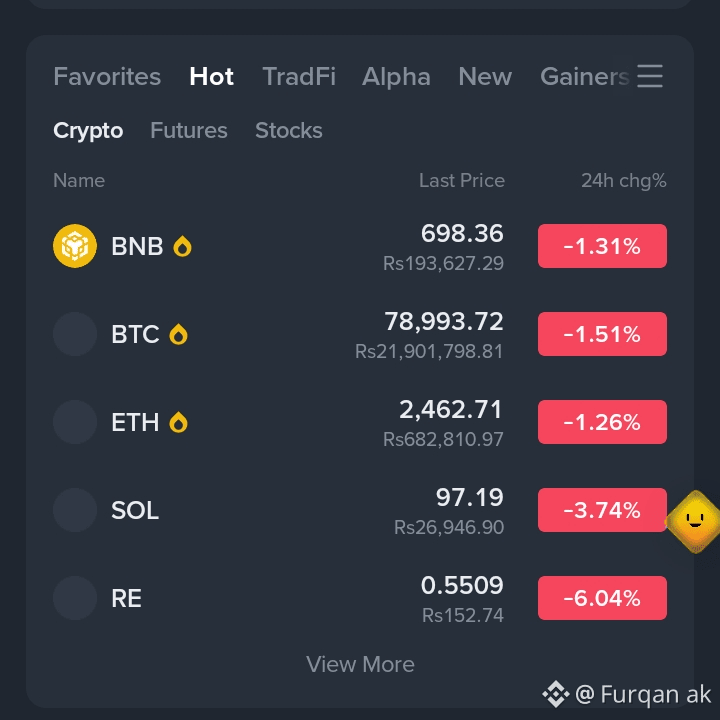Select the New tab
The image size is (720, 720).
click(x=485, y=76)
